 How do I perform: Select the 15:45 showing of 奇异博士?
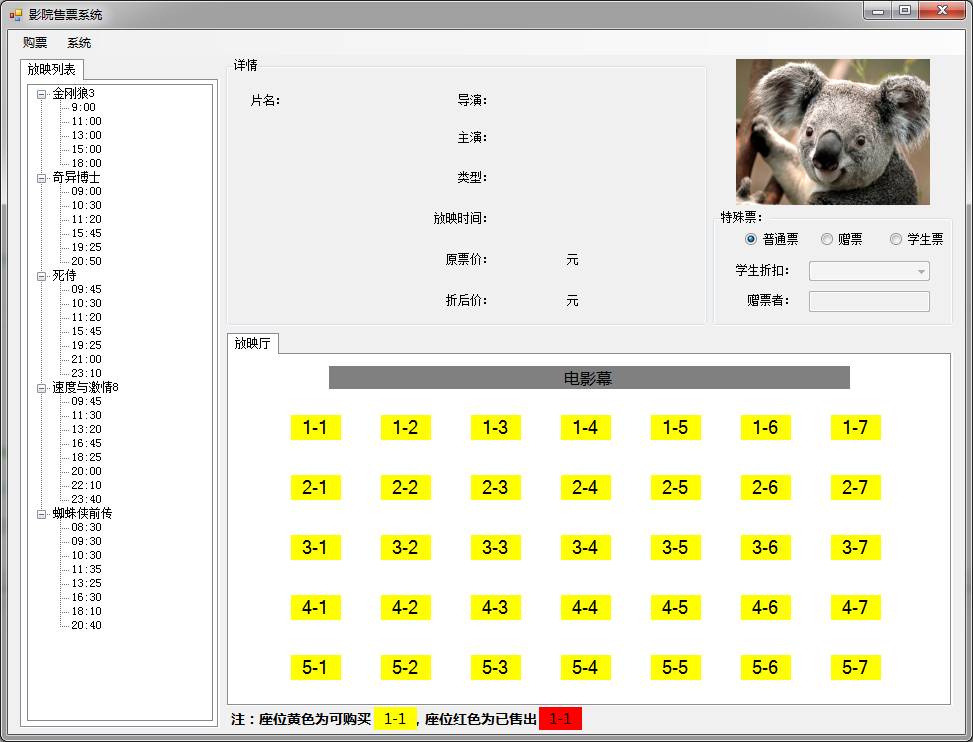[86, 233]
